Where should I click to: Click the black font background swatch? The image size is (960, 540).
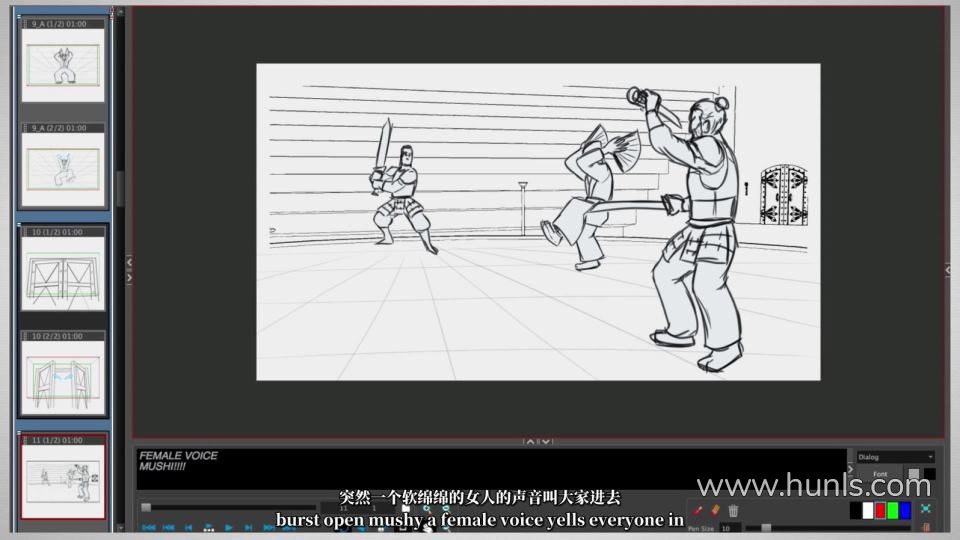point(929,474)
